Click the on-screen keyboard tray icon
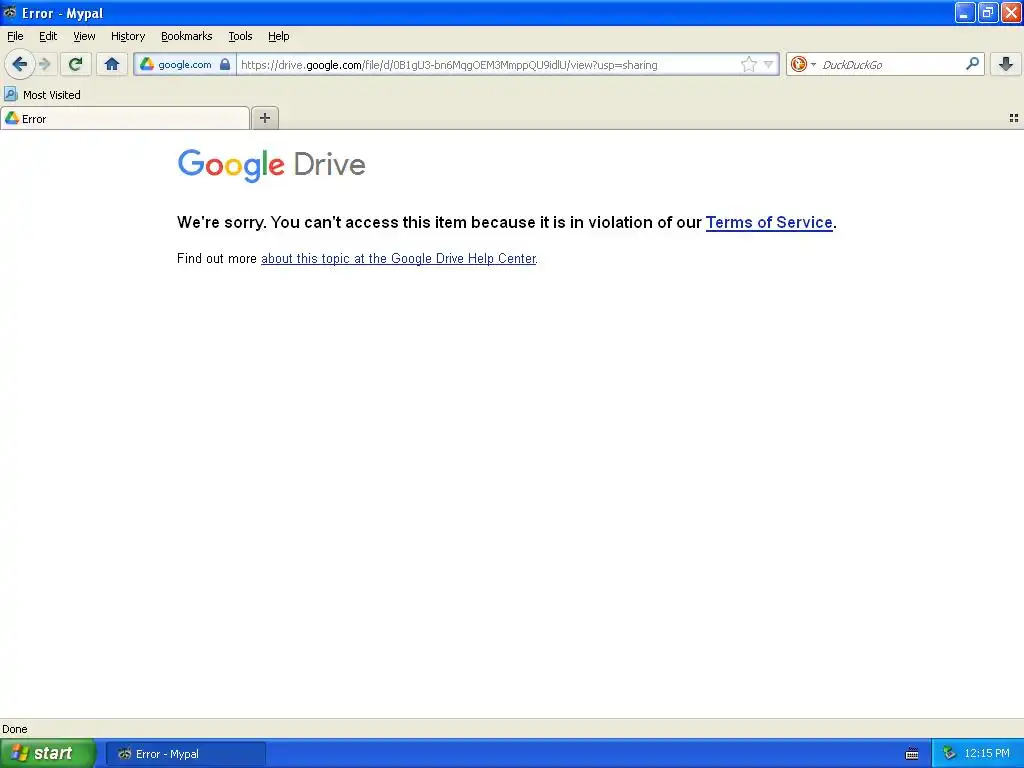 [x=912, y=754]
